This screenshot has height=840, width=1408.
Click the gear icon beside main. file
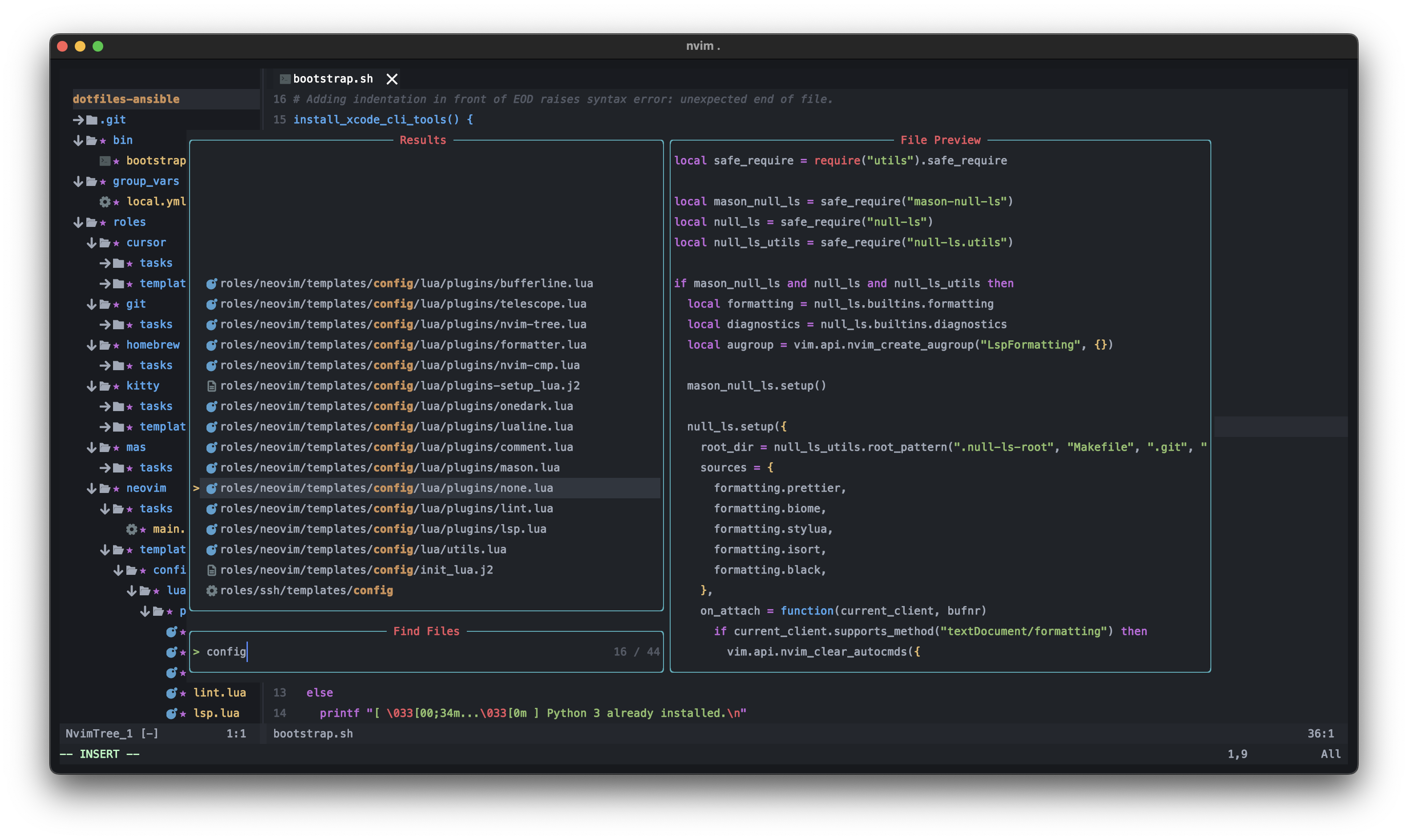131,529
